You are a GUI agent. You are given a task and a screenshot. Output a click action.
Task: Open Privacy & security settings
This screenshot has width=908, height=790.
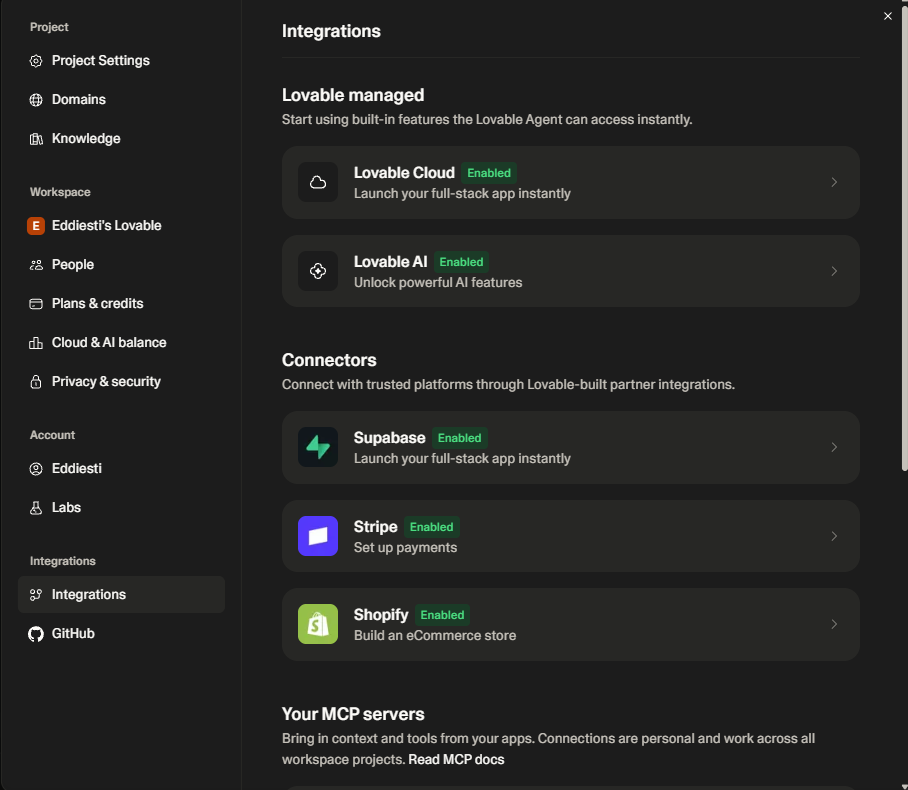pos(106,381)
